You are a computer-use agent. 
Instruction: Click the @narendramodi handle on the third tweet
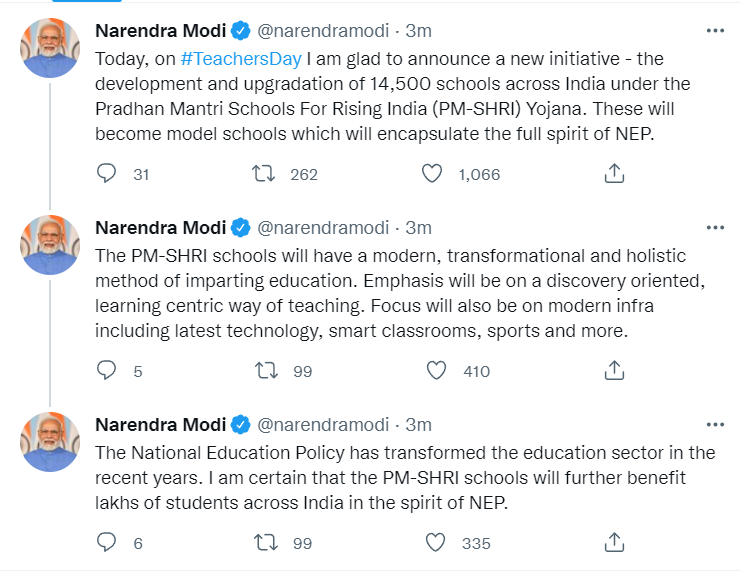pos(324,424)
